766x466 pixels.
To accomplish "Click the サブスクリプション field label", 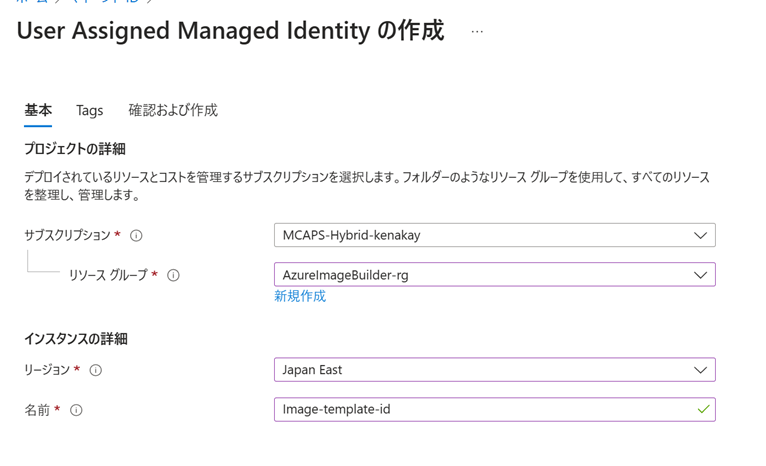I will click(x=67, y=236).
